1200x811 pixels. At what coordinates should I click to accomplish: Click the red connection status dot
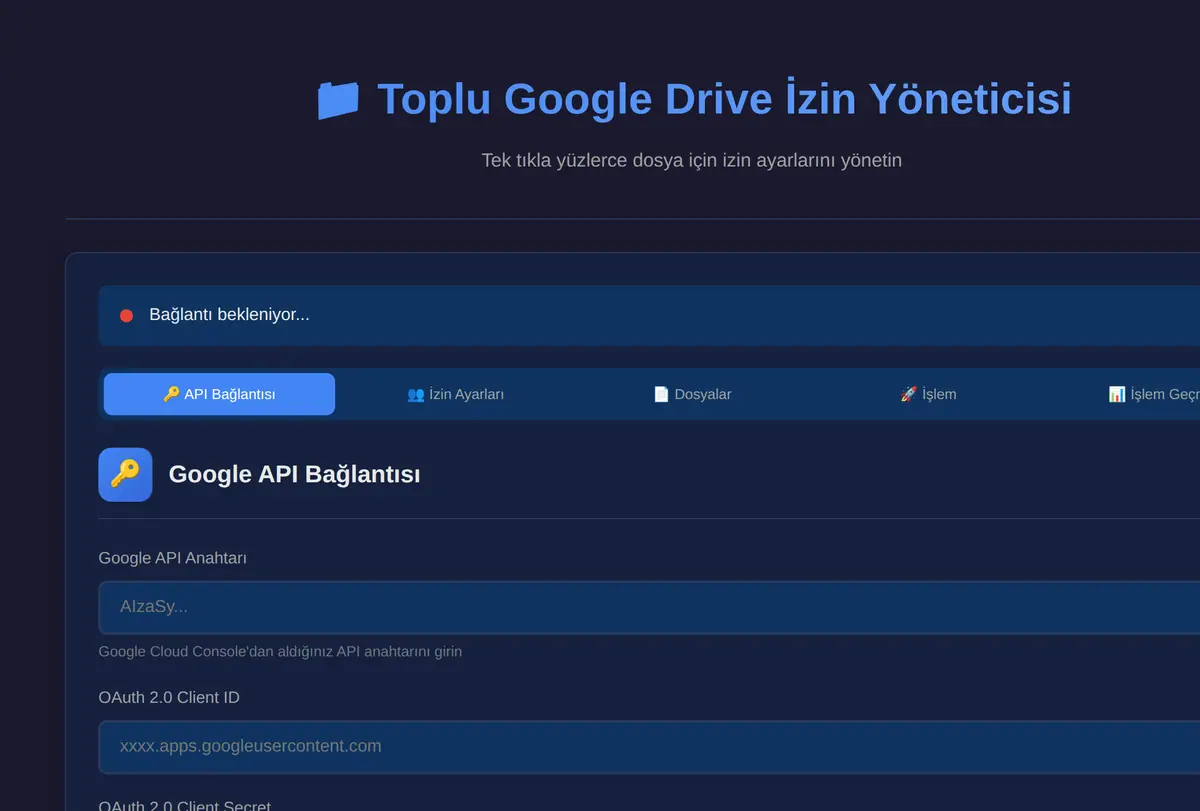126,316
